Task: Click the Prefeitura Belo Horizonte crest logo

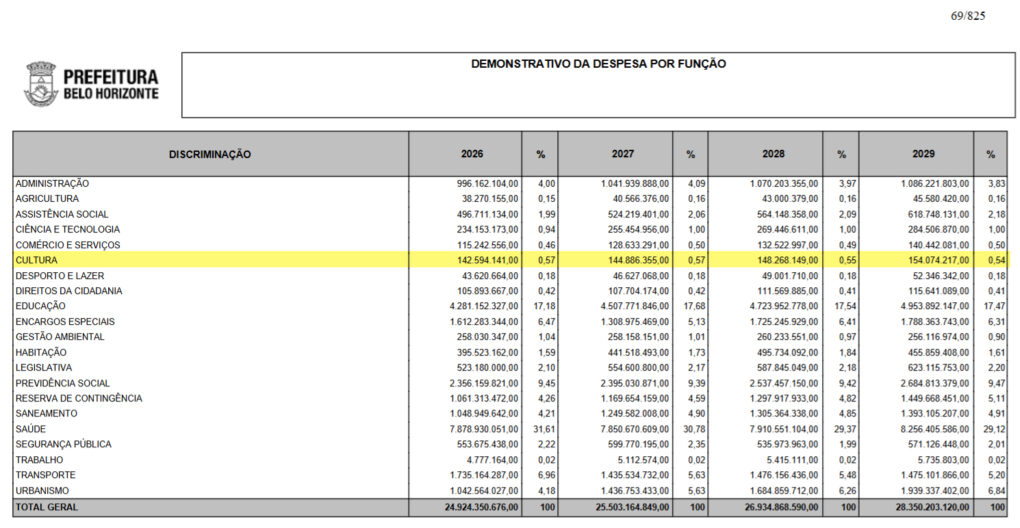Action: pos(40,84)
